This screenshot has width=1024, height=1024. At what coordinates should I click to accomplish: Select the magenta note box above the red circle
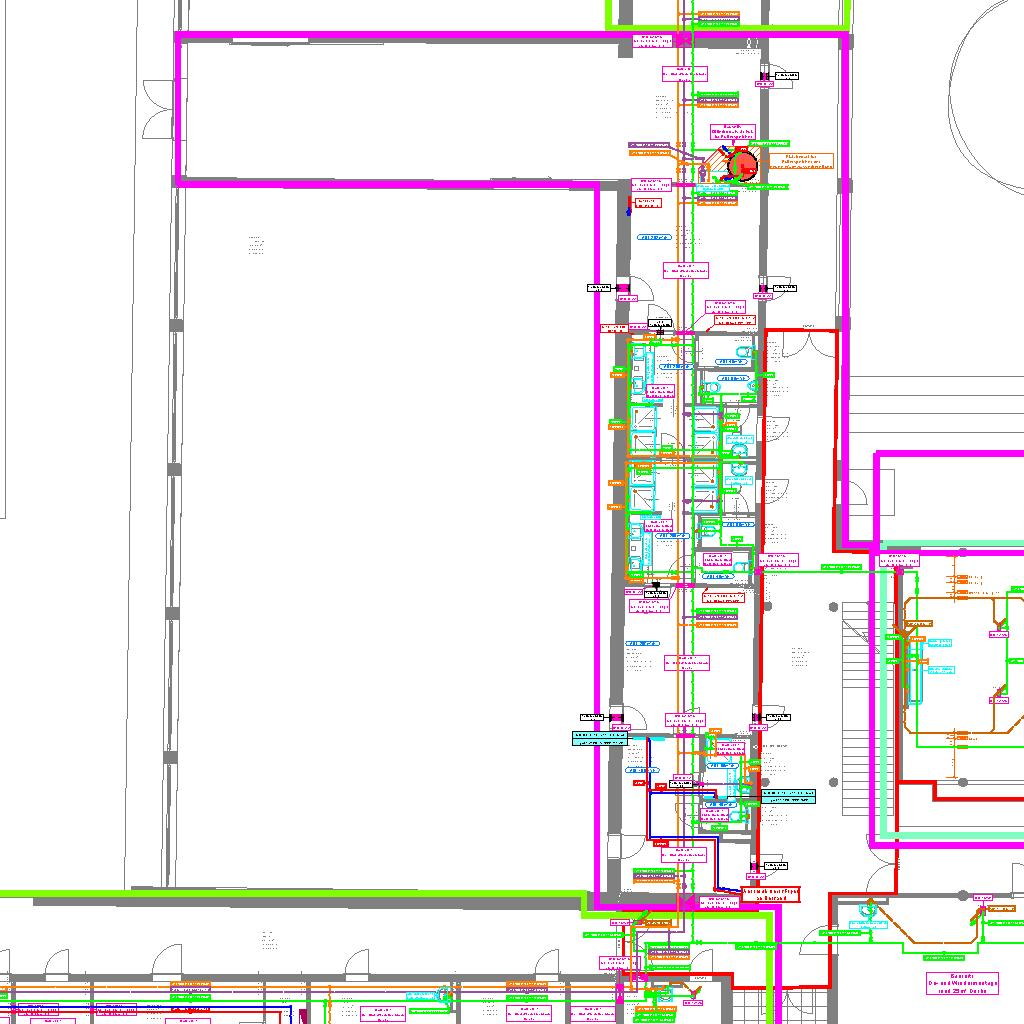(x=732, y=131)
